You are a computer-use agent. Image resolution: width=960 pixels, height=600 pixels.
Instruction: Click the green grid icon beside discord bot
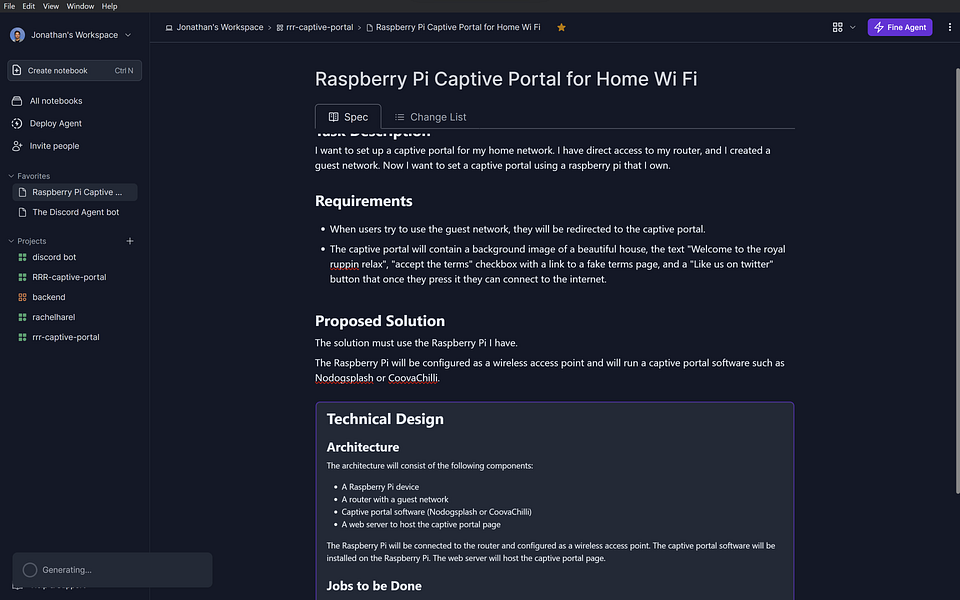click(23, 258)
